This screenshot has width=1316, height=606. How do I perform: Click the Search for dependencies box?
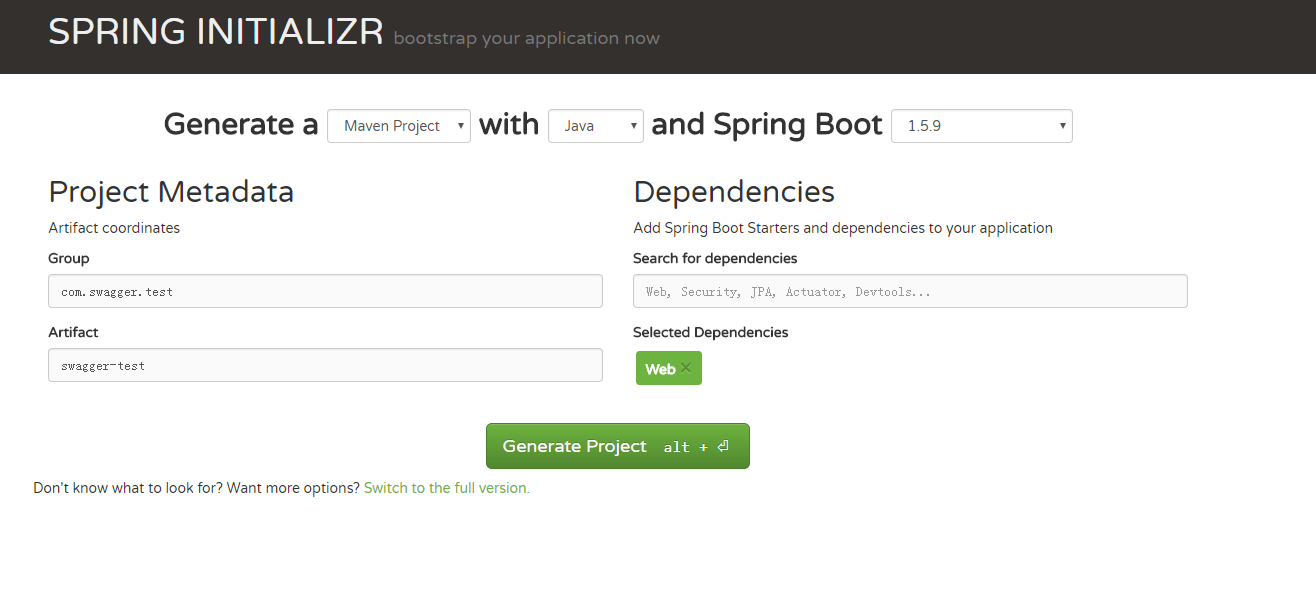point(910,291)
